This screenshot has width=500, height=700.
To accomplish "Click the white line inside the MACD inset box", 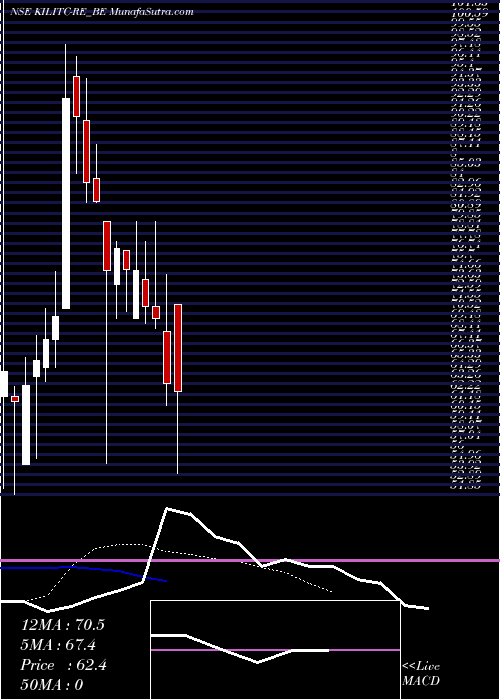I will tap(240, 648).
